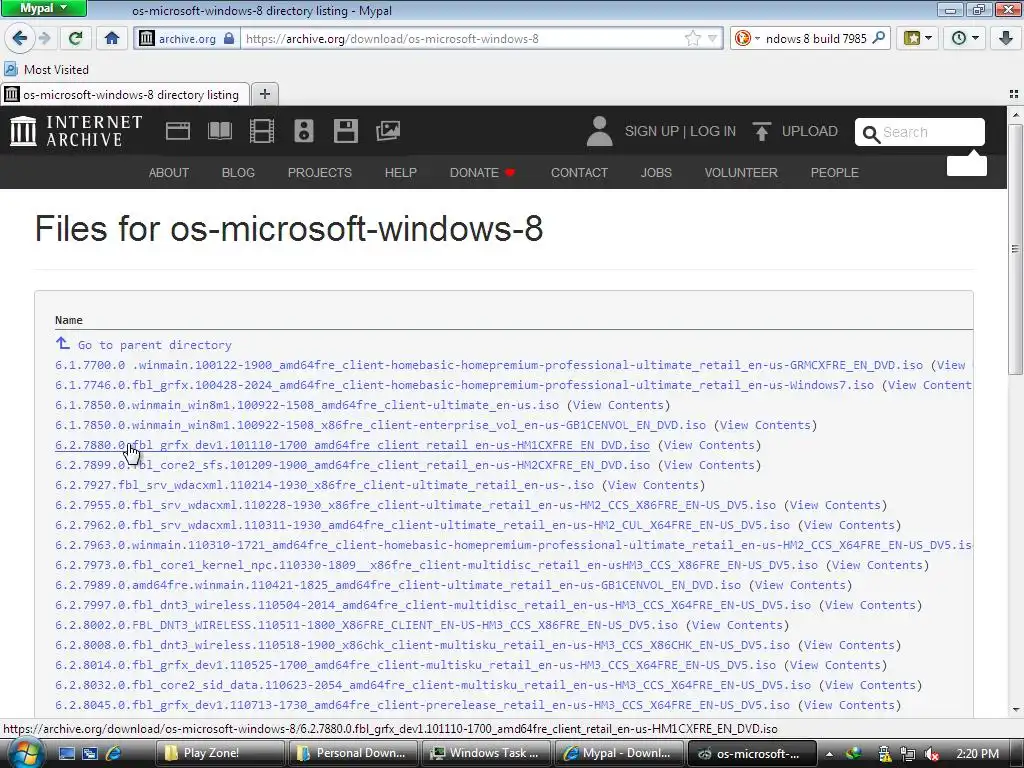Viewport: 1024px width, 768px height.
Task: Download the 6.1.7746.0 fbl_grfx ISO file
Action: (464, 385)
